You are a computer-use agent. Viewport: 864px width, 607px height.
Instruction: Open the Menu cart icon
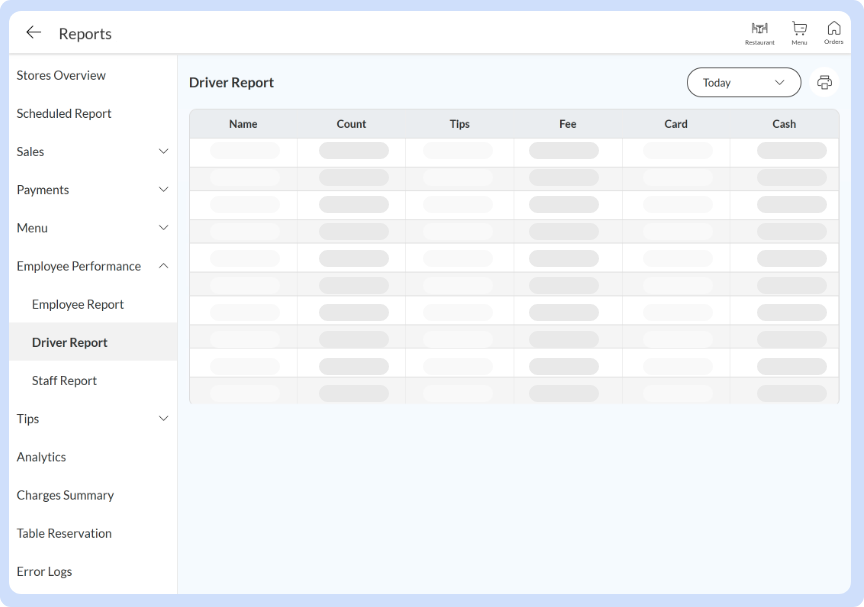pos(799,31)
